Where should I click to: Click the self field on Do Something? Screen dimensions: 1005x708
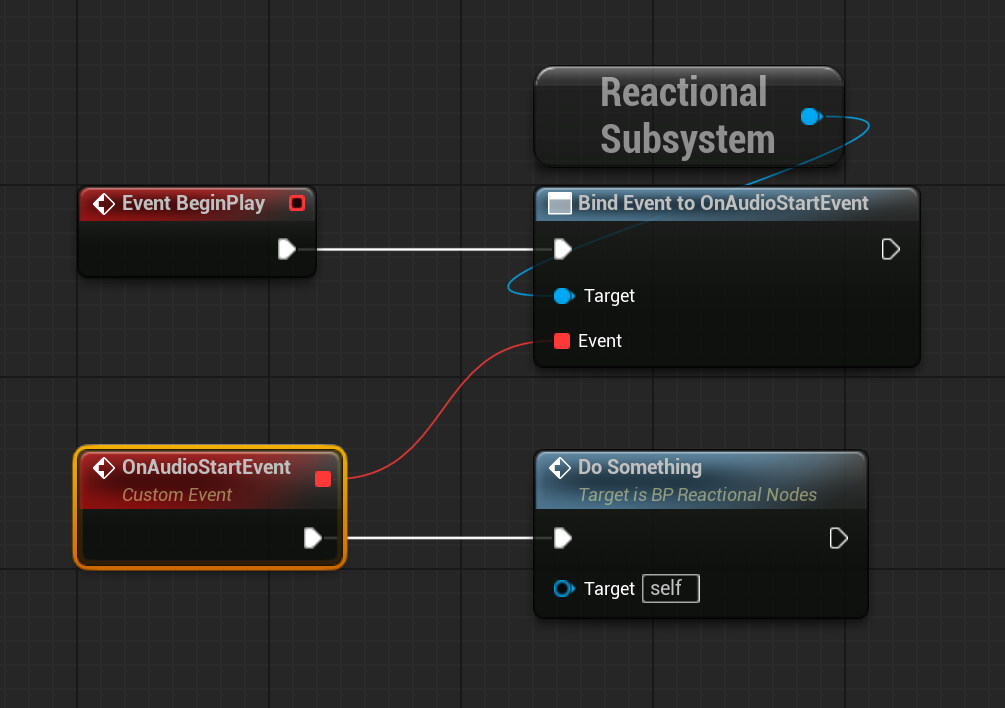[670, 589]
